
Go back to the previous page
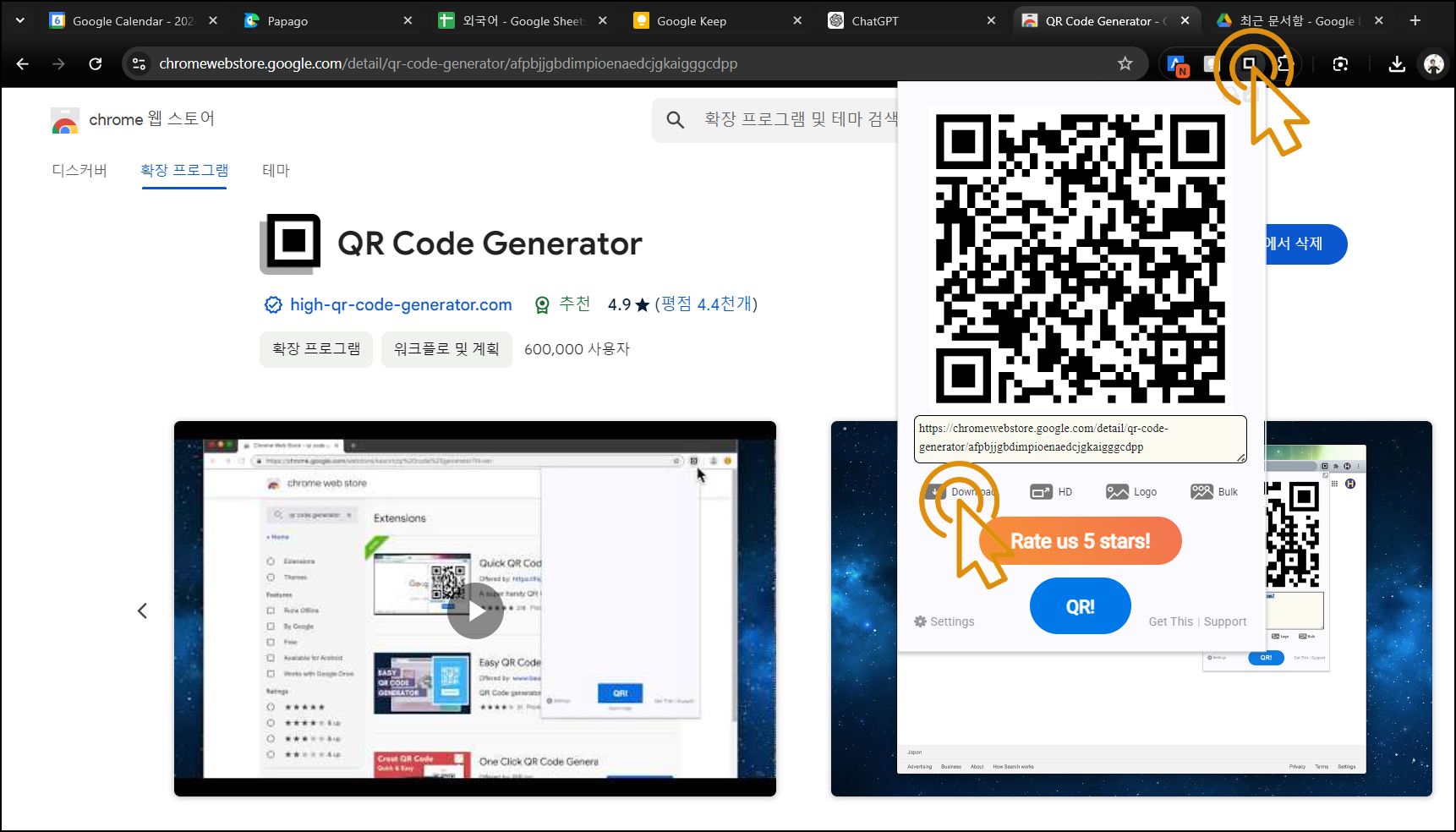[x=23, y=63]
